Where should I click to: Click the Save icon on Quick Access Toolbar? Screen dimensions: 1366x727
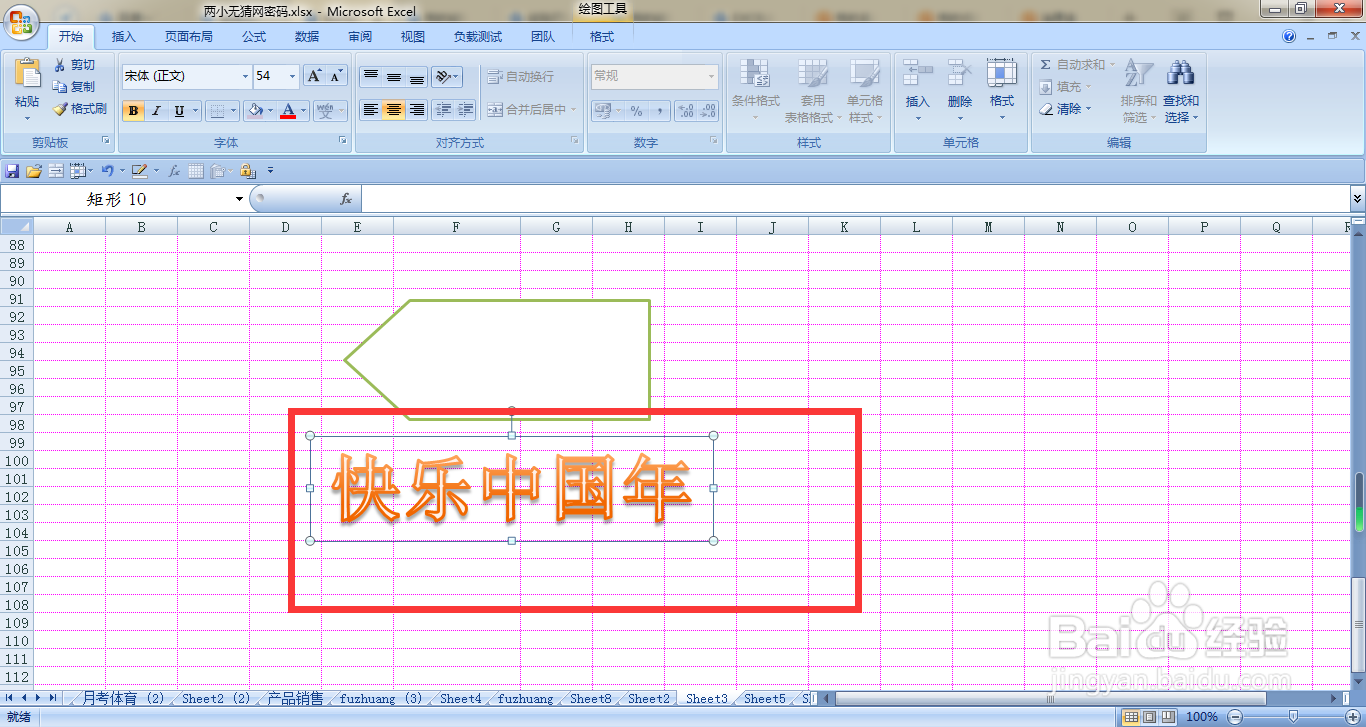[x=12, y=170]
